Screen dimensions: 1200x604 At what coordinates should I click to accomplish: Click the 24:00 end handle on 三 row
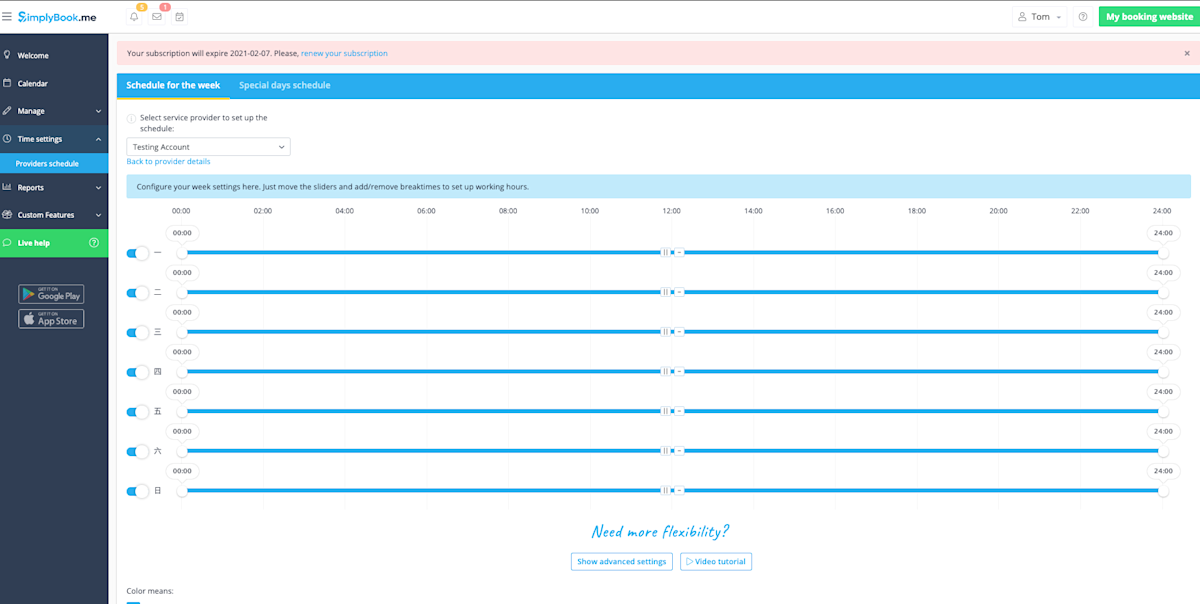tap(1163, 331)
